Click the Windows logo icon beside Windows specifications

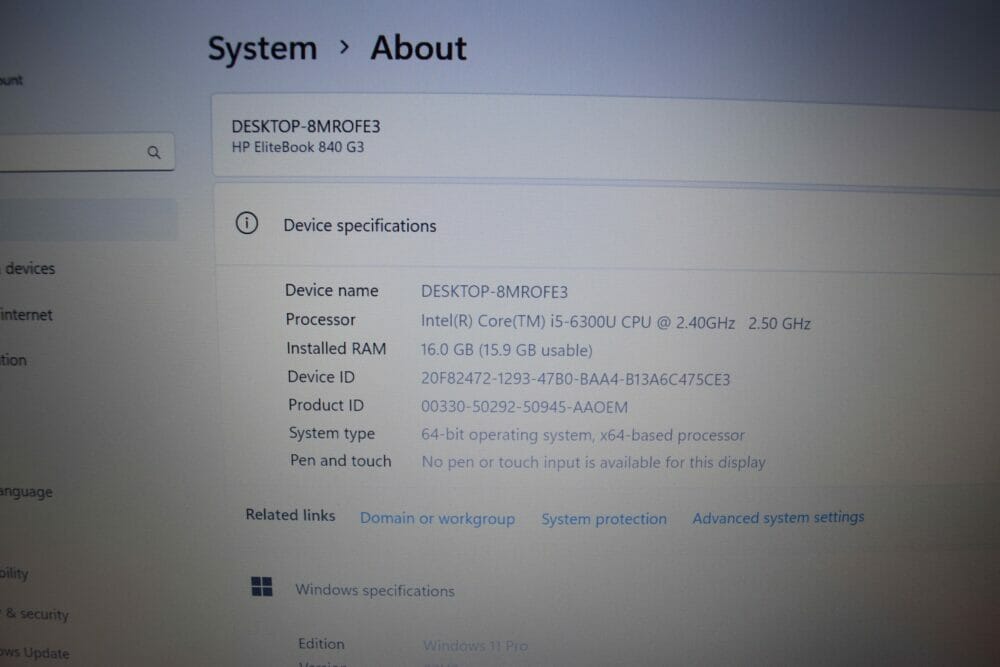[261, 587]
